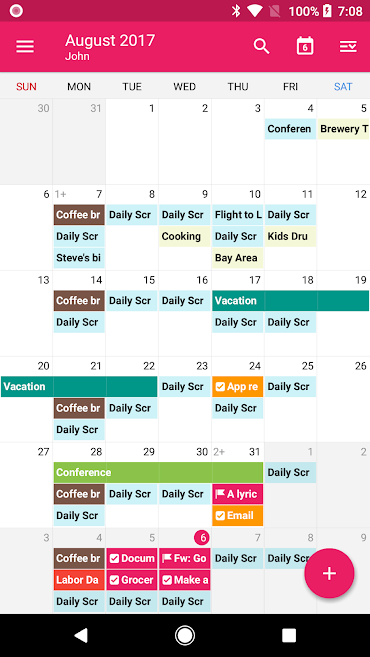Tap the Android home circle button
This screenshot has width=370, height=657.
coord(185,636)
